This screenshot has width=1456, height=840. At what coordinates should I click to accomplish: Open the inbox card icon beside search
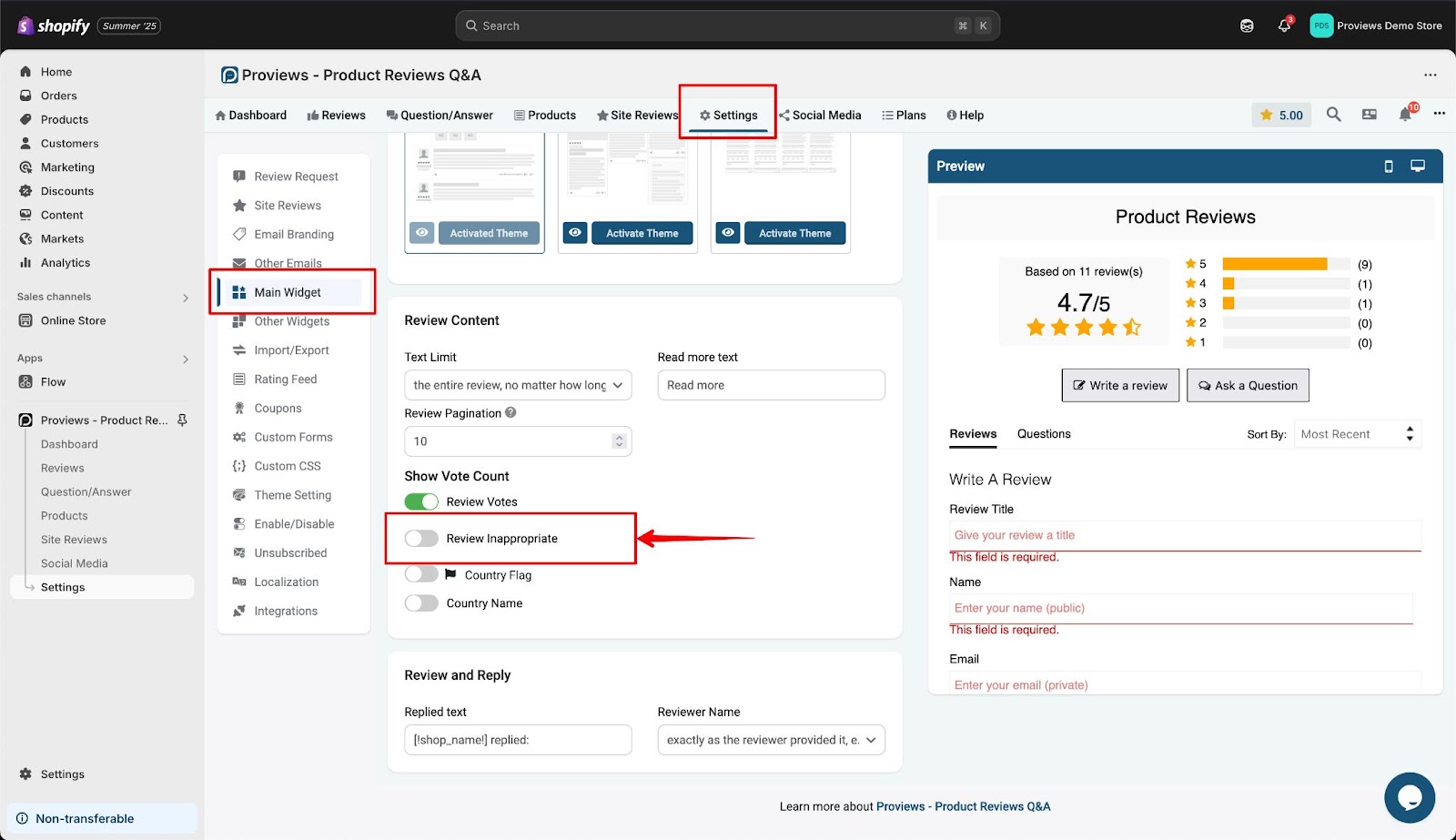1369,115
